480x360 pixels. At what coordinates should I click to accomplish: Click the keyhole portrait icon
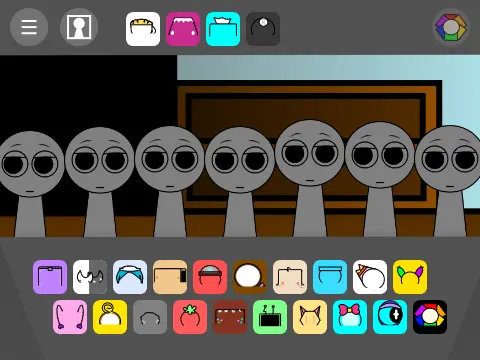[x=79, y=27]
